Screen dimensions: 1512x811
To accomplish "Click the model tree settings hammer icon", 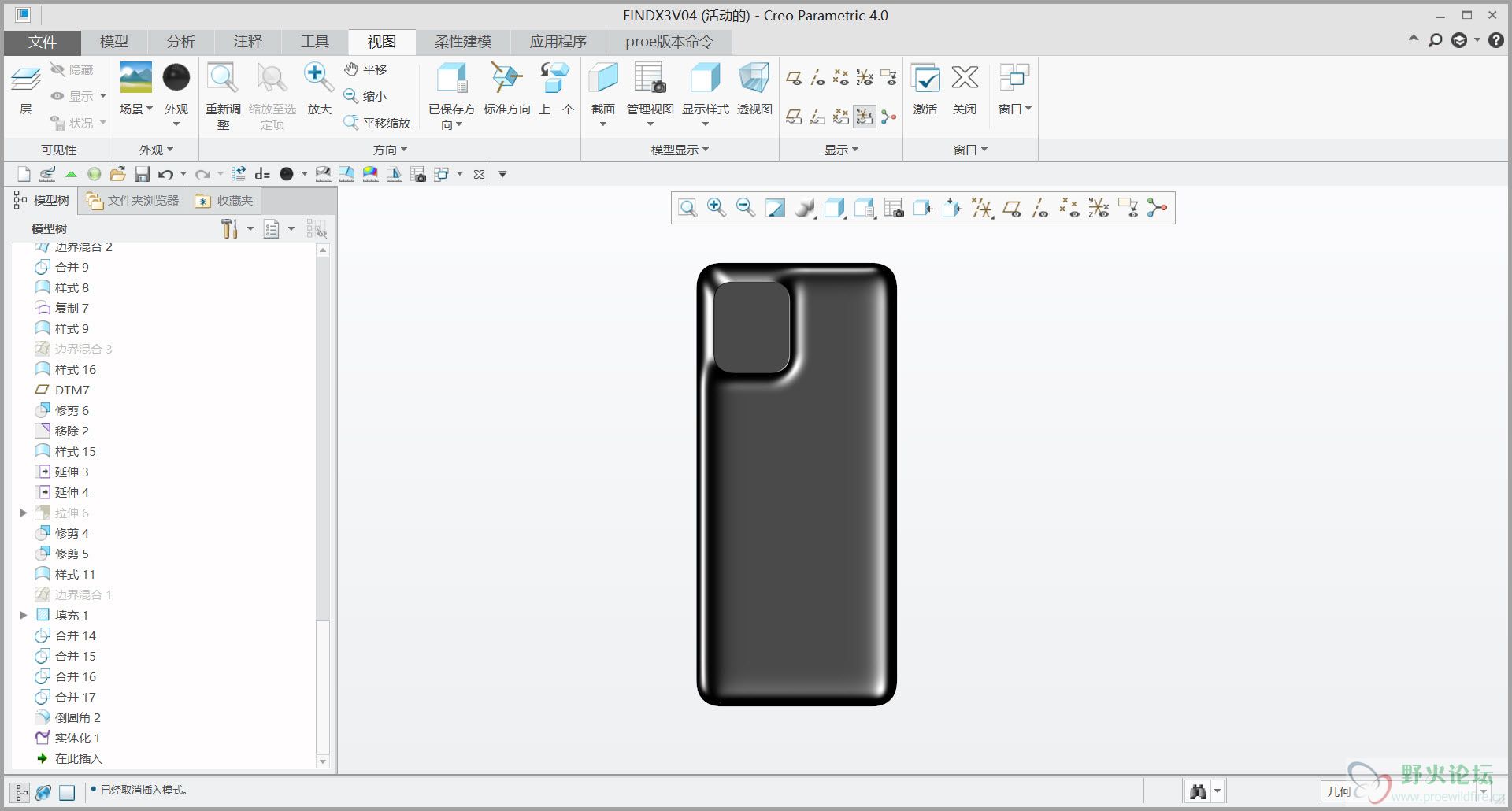I will [x=229, y=228].
